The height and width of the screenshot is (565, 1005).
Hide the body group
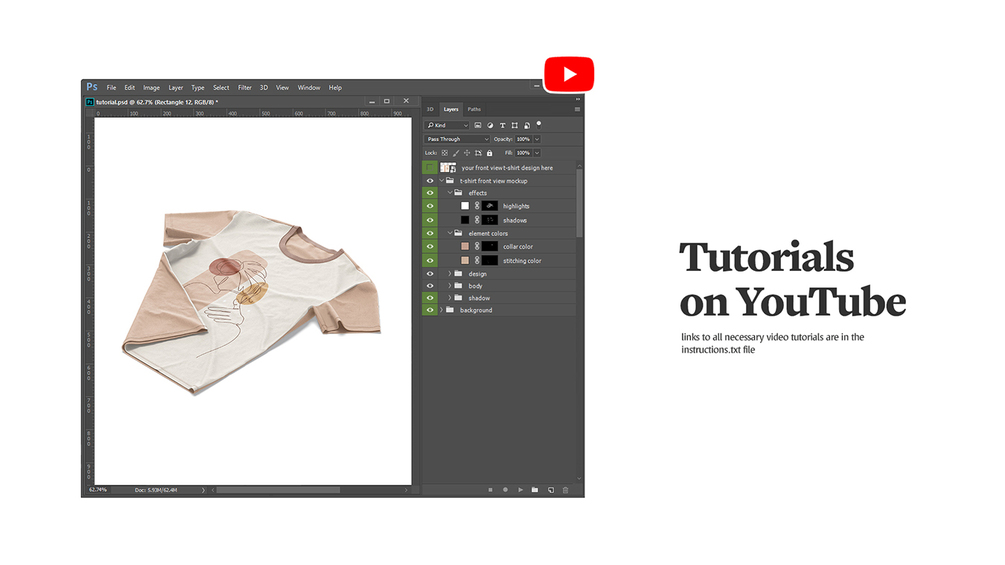coord(430,286)
